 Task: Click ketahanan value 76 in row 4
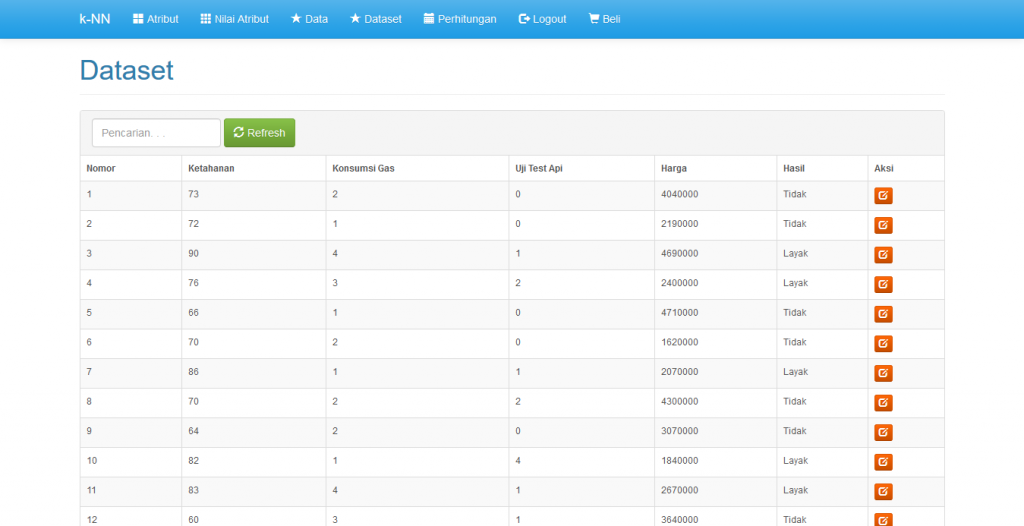coord(193,283)
